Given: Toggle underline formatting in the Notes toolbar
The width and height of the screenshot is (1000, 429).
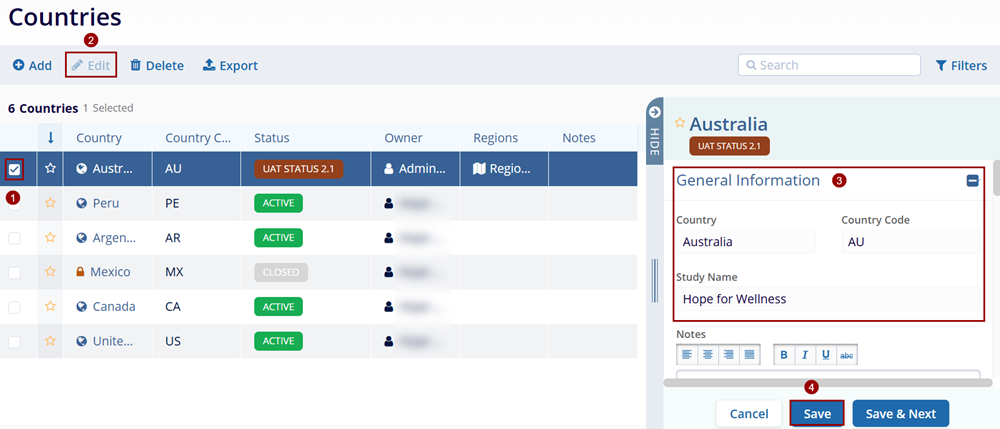Looking at the screenshot, I should [x=825, y=355].
